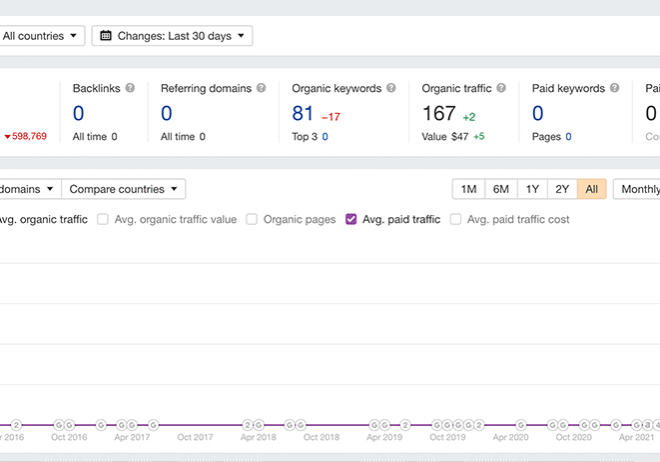Enable the Organic pages checkbox
The width and height of the screenshot is (660, 462).
pyautogui.click(x=252, y=219)
